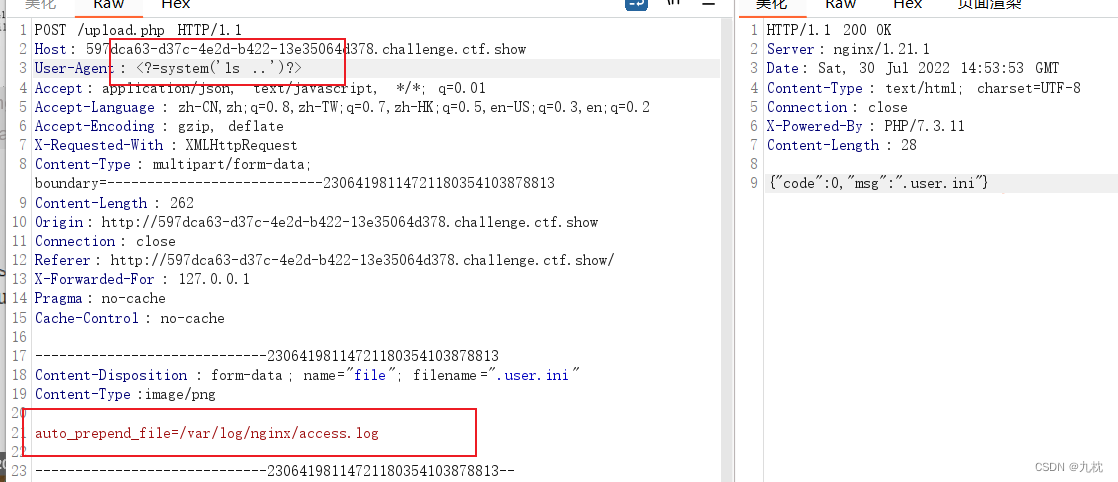Viewport: 1118px width, 482px height.
Task: Click response Connection: close header
Action: pos(837,108)
